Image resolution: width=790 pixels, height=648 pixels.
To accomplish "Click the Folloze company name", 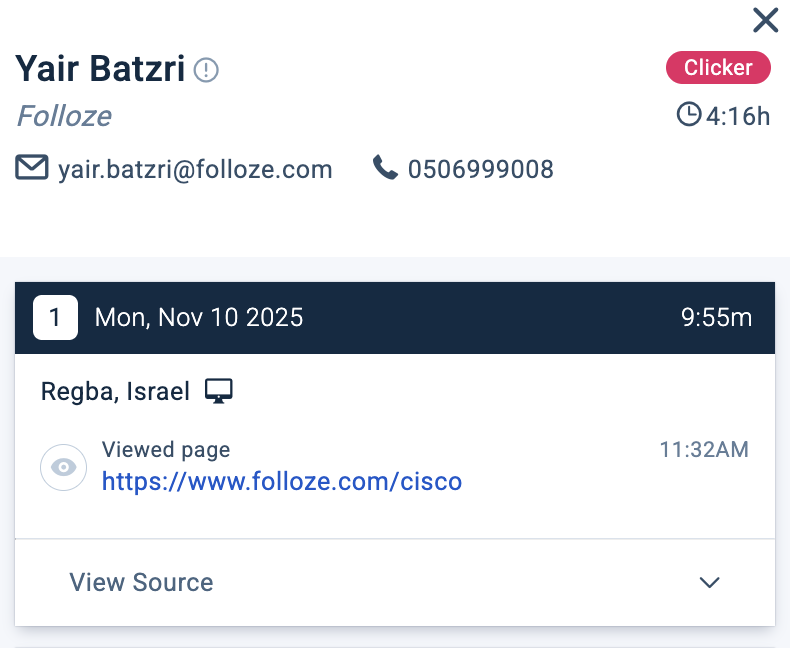I will point(64,116).
